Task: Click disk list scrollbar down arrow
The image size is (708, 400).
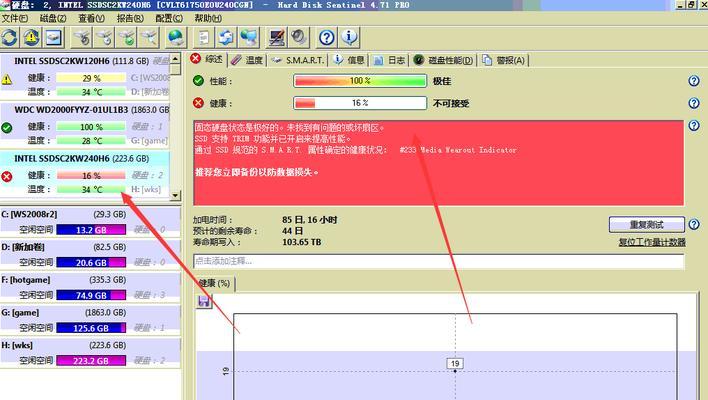Action: point(175,195)
